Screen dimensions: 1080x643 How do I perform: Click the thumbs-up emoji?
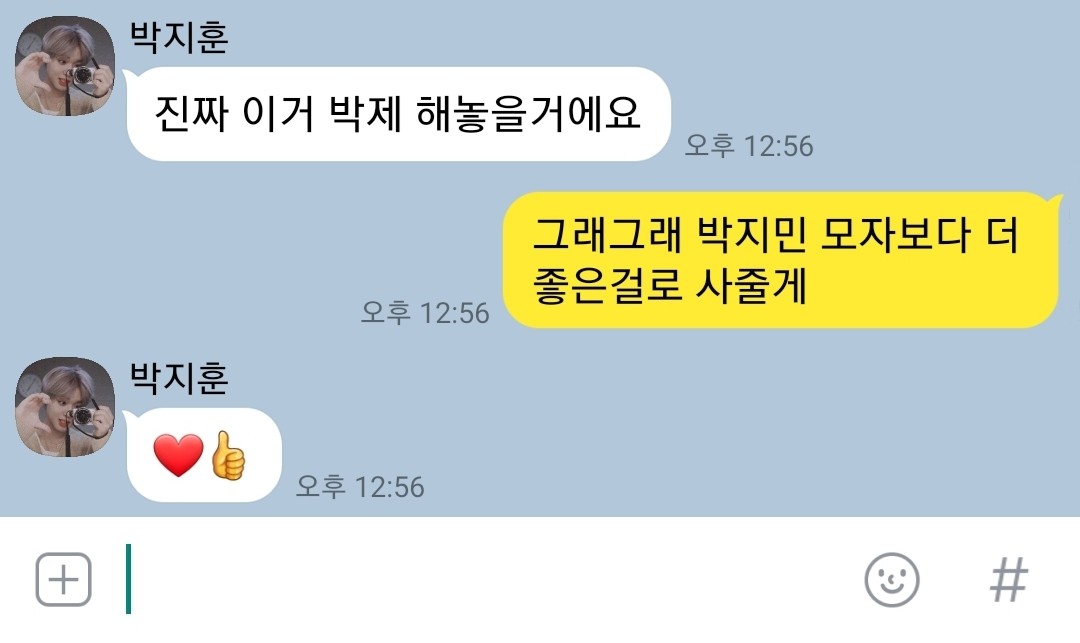click(227, 455)
